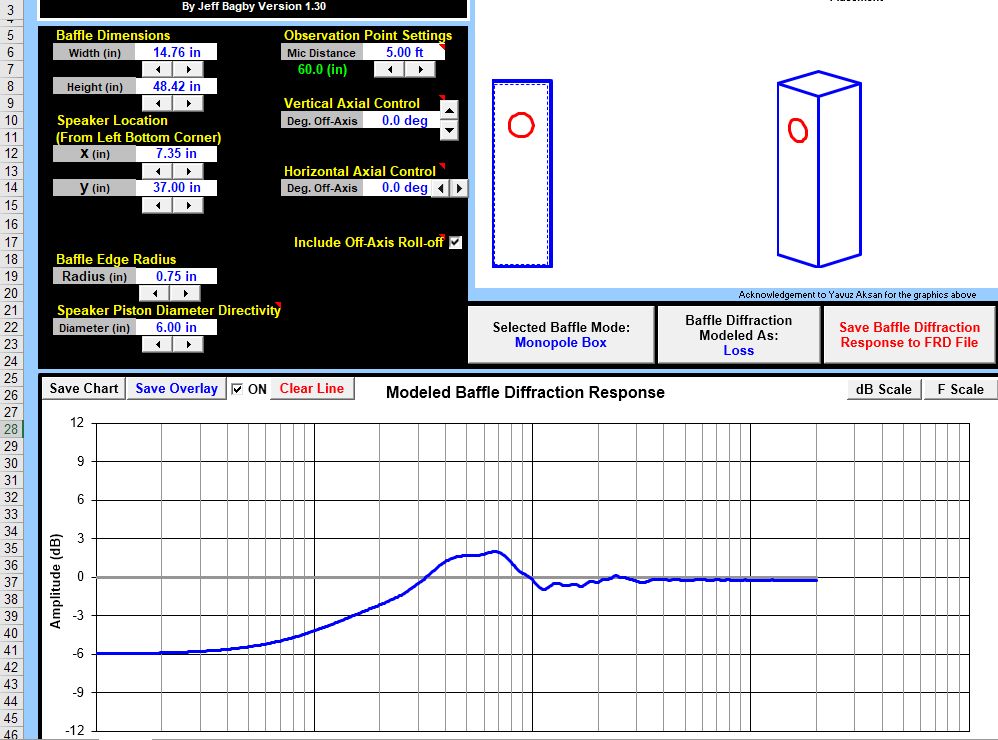
Task: Select the Width value 14.76 in cell
Action: coord(176,52)
